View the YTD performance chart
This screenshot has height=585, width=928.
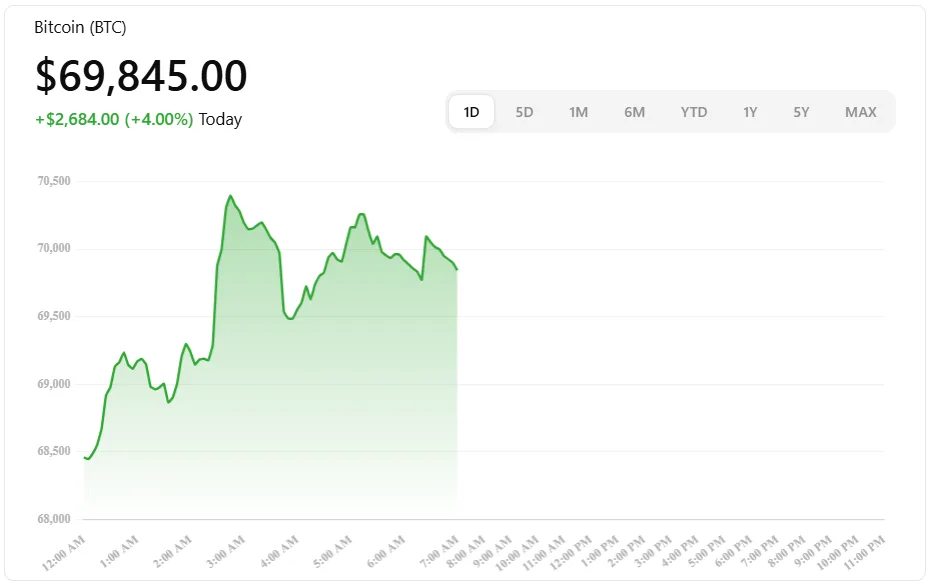[x=693, y=112]
